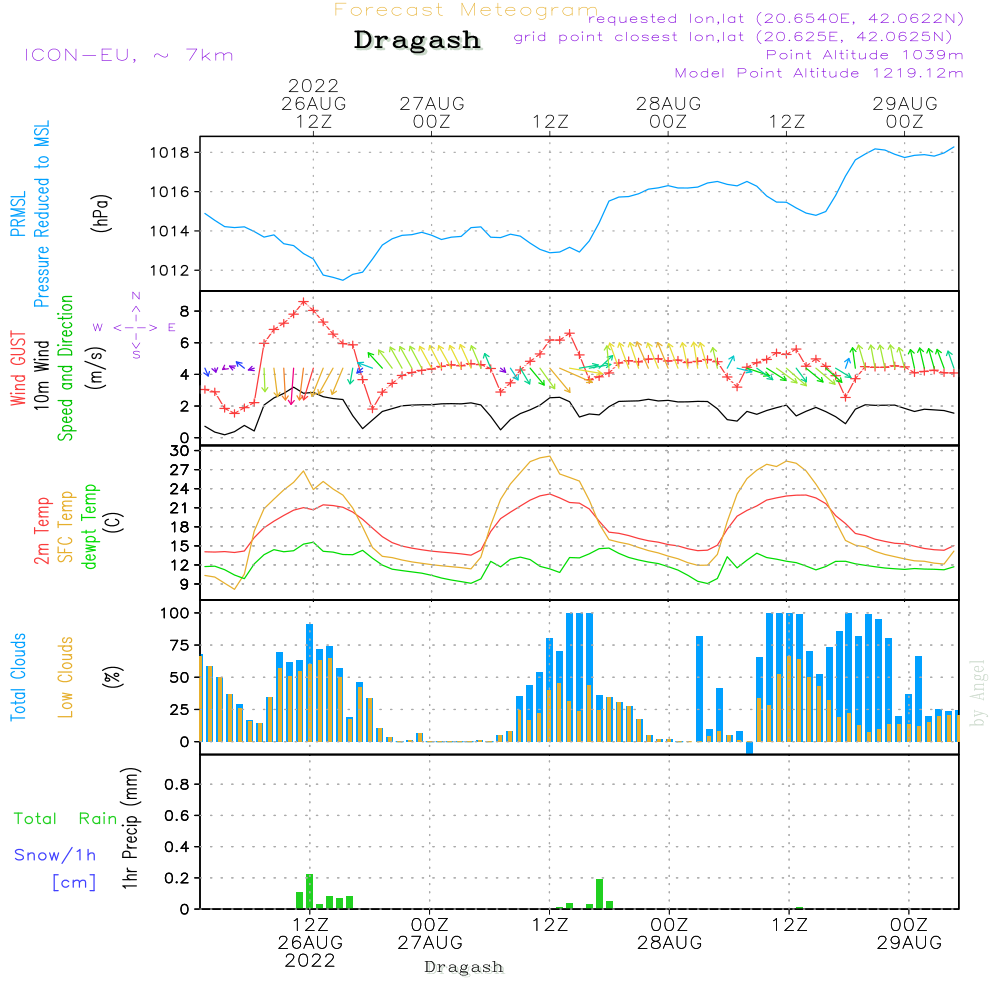This screenshot has height=1000, width=1000.
Task: Click the 'ICON-EU, ~ 7km' model label
Action: tap(129, 55)
